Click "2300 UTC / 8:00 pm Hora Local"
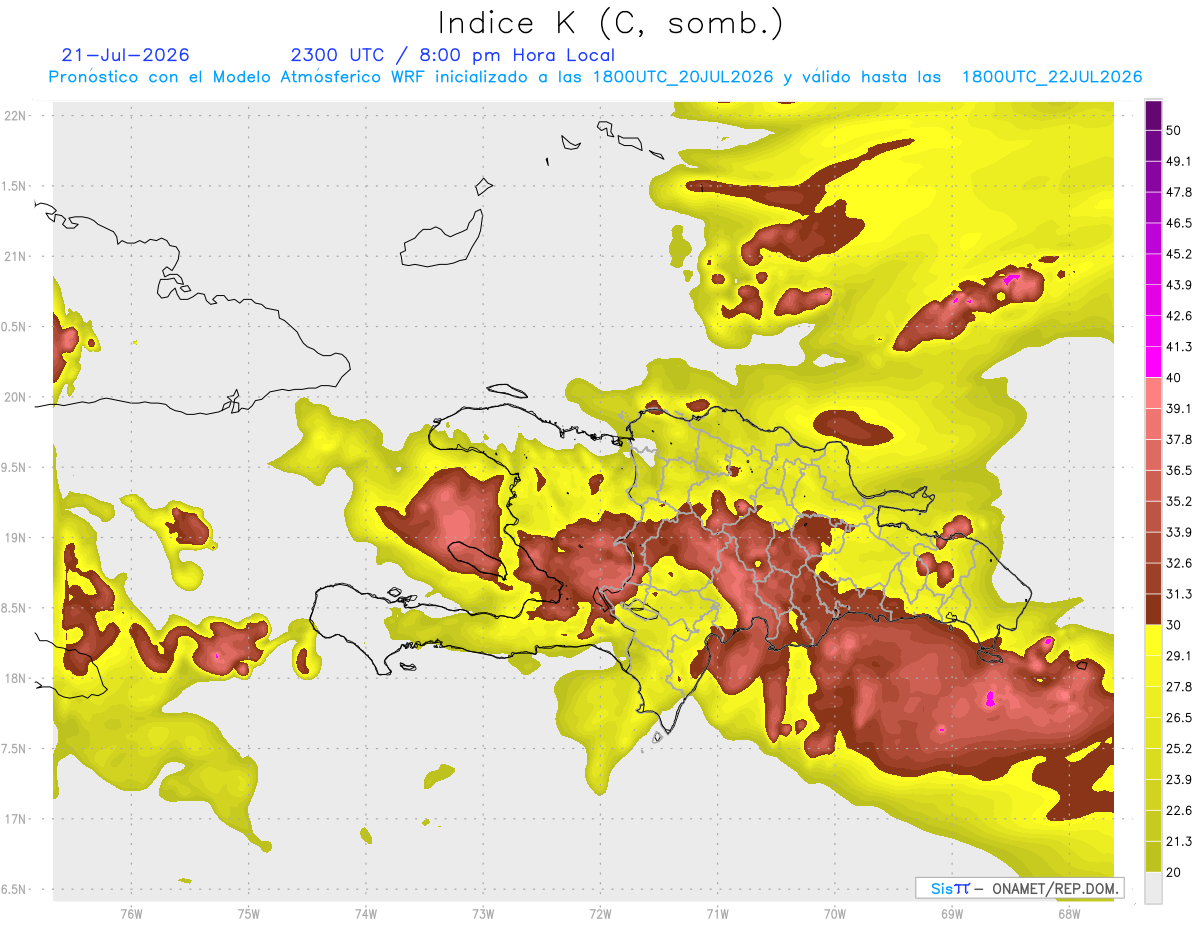The width and height of the screenshot is (1200, 927). coord(453,55)
